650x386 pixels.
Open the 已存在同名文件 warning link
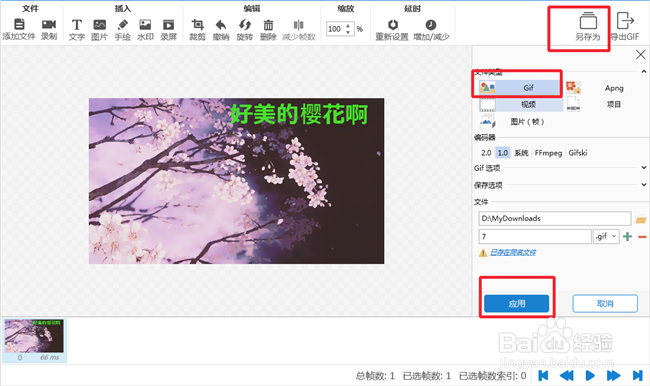pos(513,252)
